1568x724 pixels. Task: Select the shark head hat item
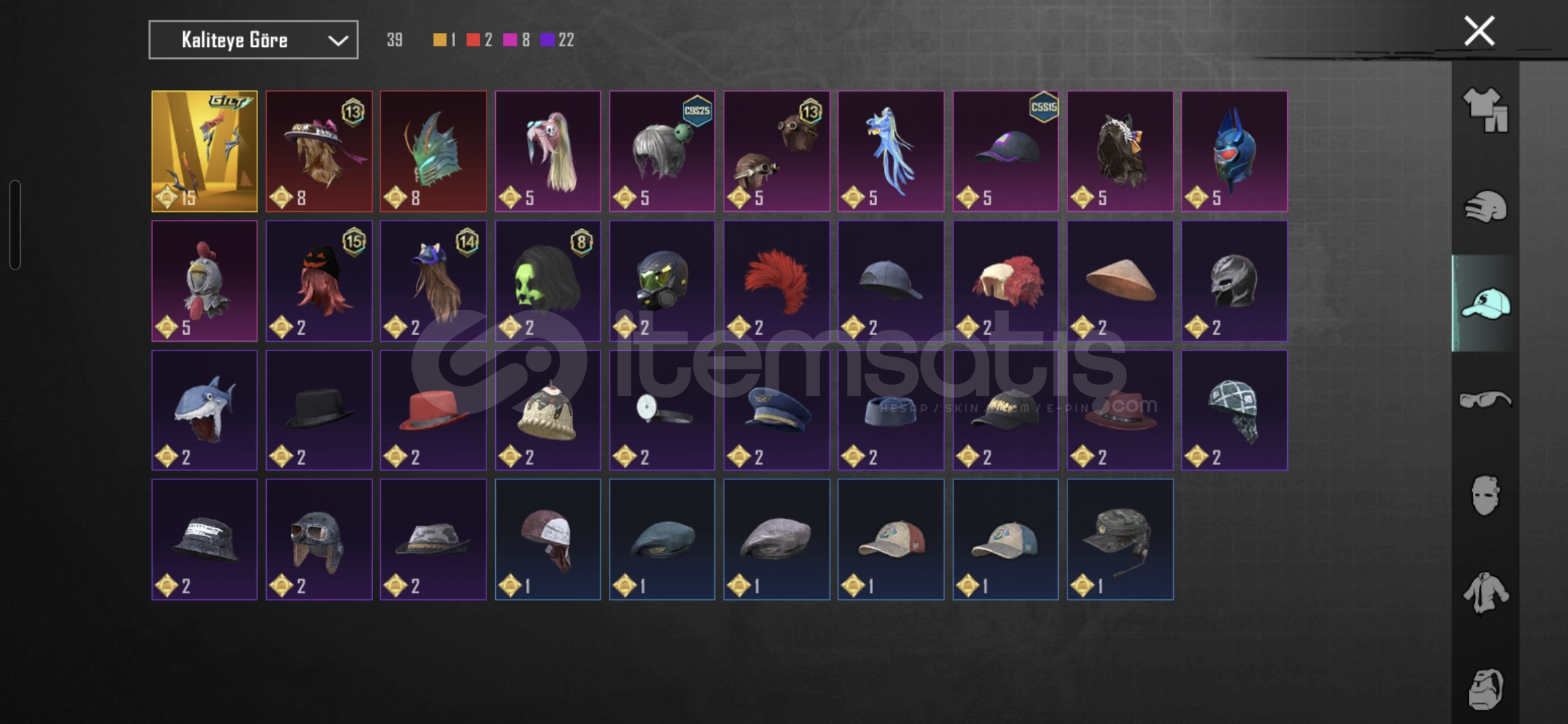pyautogui.click(x=204, y=410)
